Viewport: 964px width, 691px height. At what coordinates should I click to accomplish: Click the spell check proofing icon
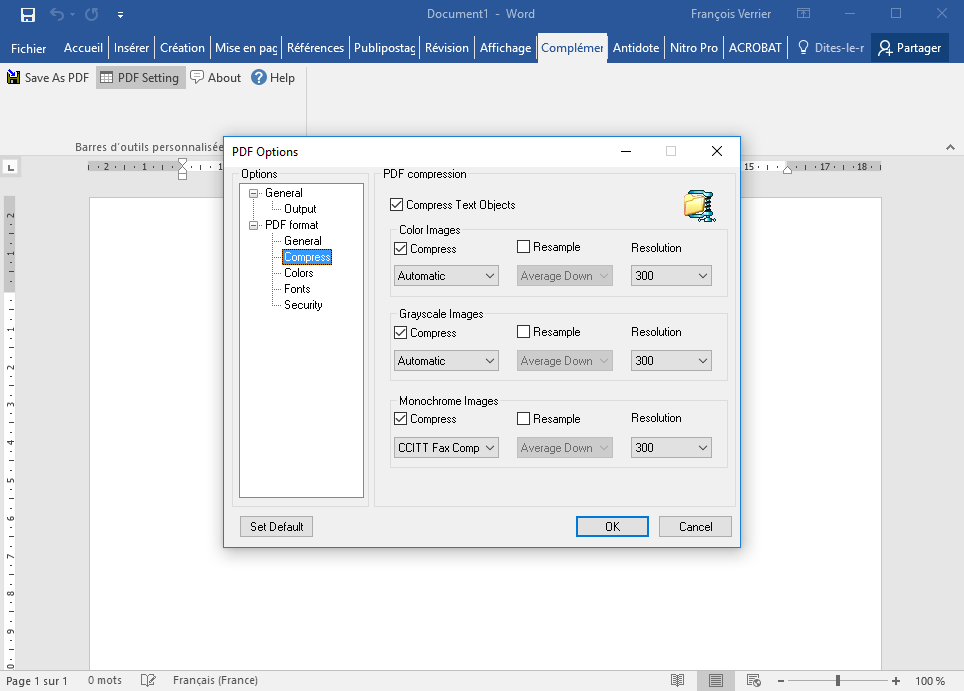coord(148,680)
